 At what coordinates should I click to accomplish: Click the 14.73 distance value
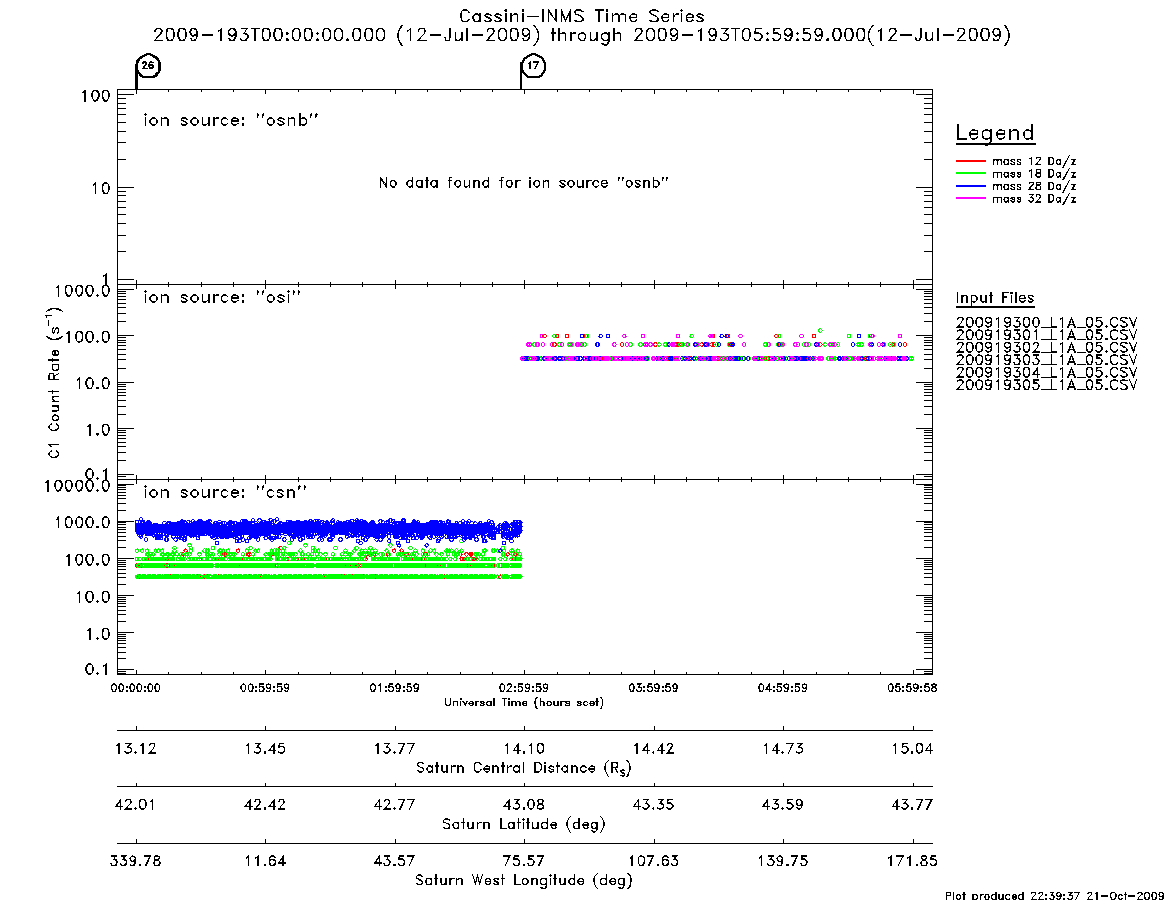coord(782,748)
